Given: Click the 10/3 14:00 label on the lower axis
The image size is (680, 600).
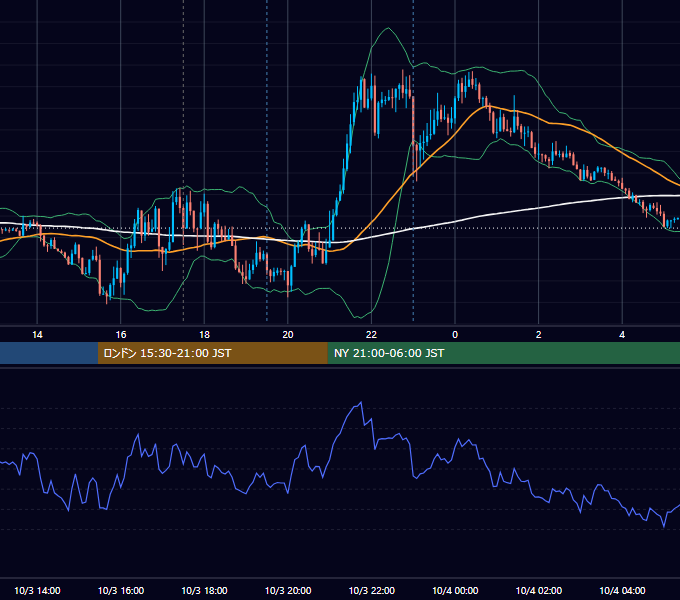Looking at the screenshot, I should click(x=37, y=590).
